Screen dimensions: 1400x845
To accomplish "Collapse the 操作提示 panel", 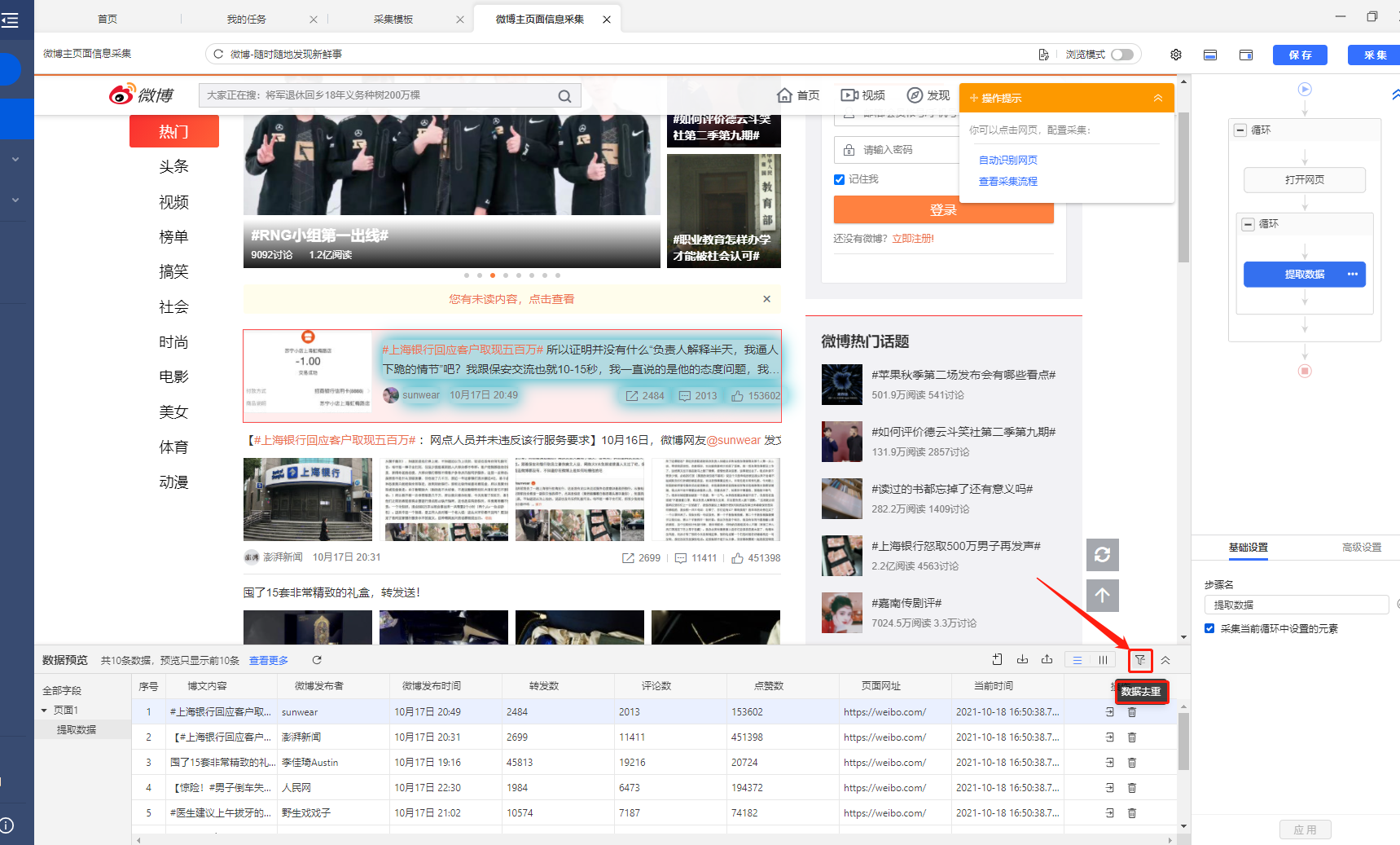I will click(1158, 98).
